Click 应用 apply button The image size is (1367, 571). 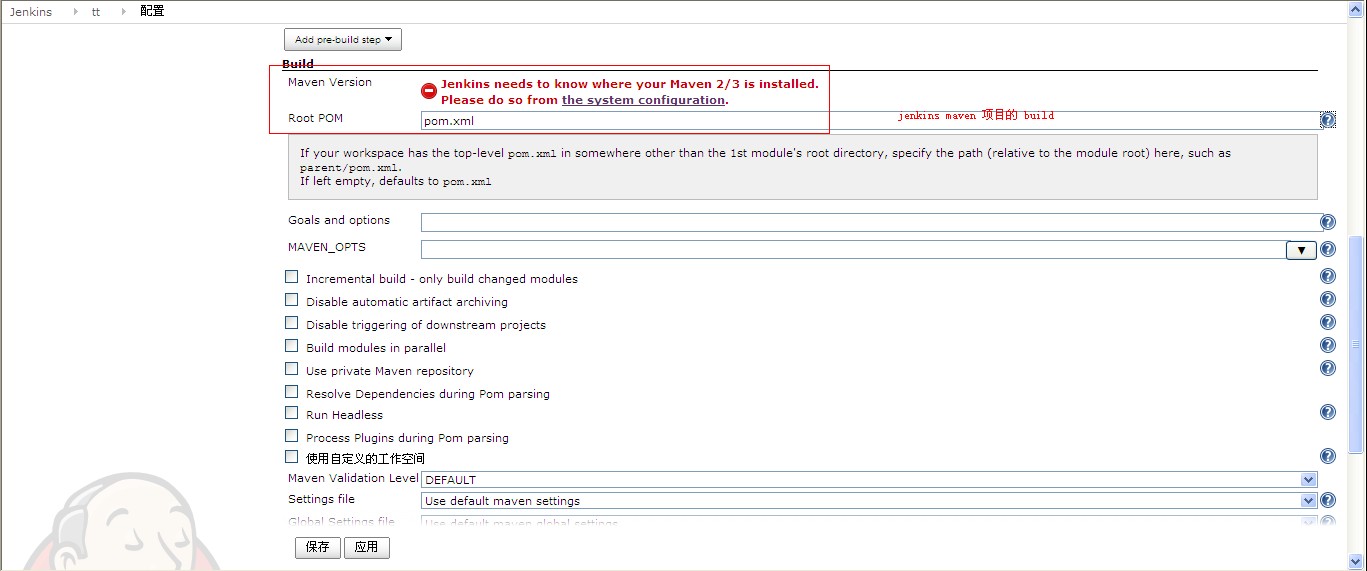[367, 548]
